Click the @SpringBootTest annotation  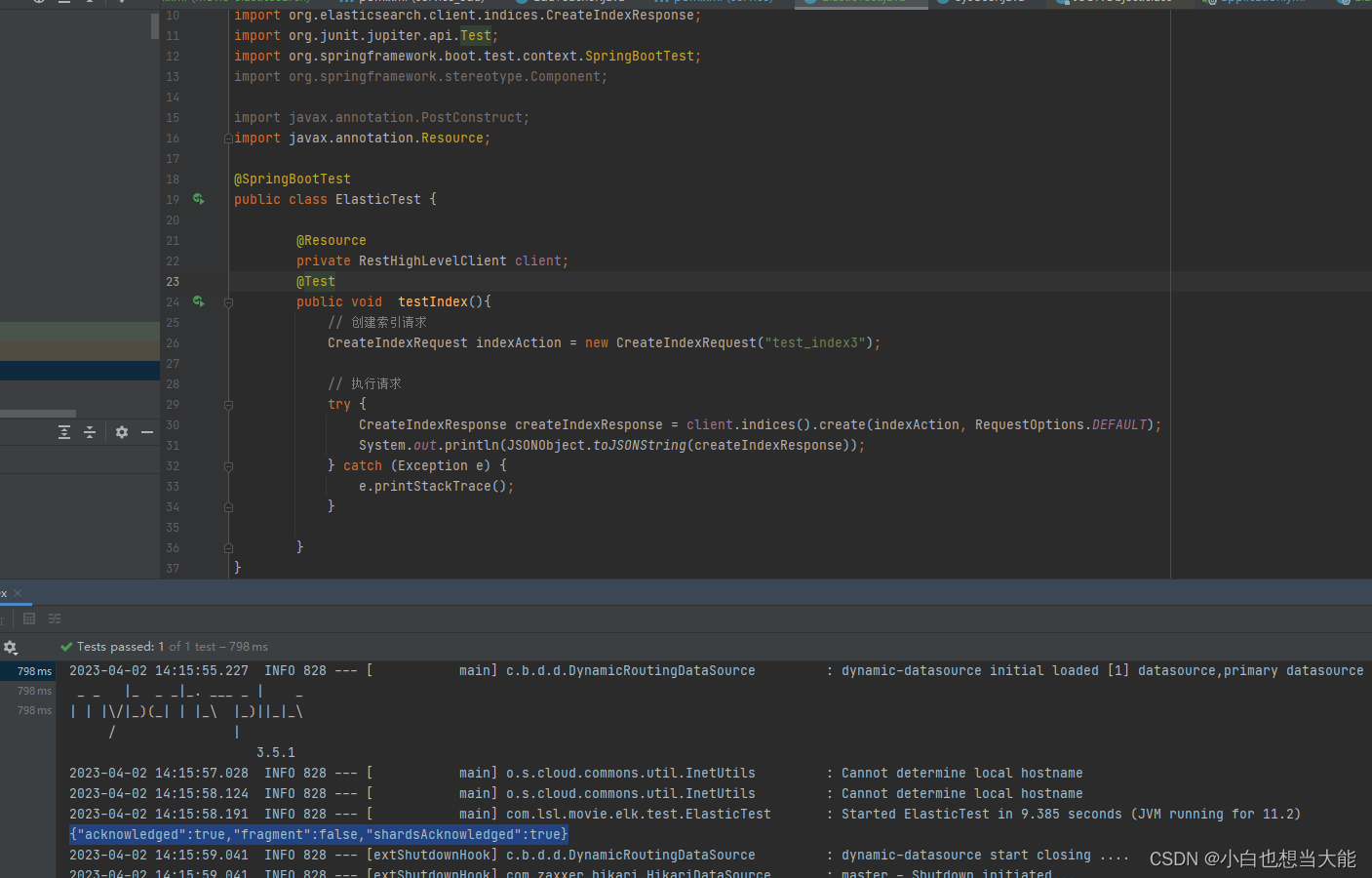coord(293,179)
